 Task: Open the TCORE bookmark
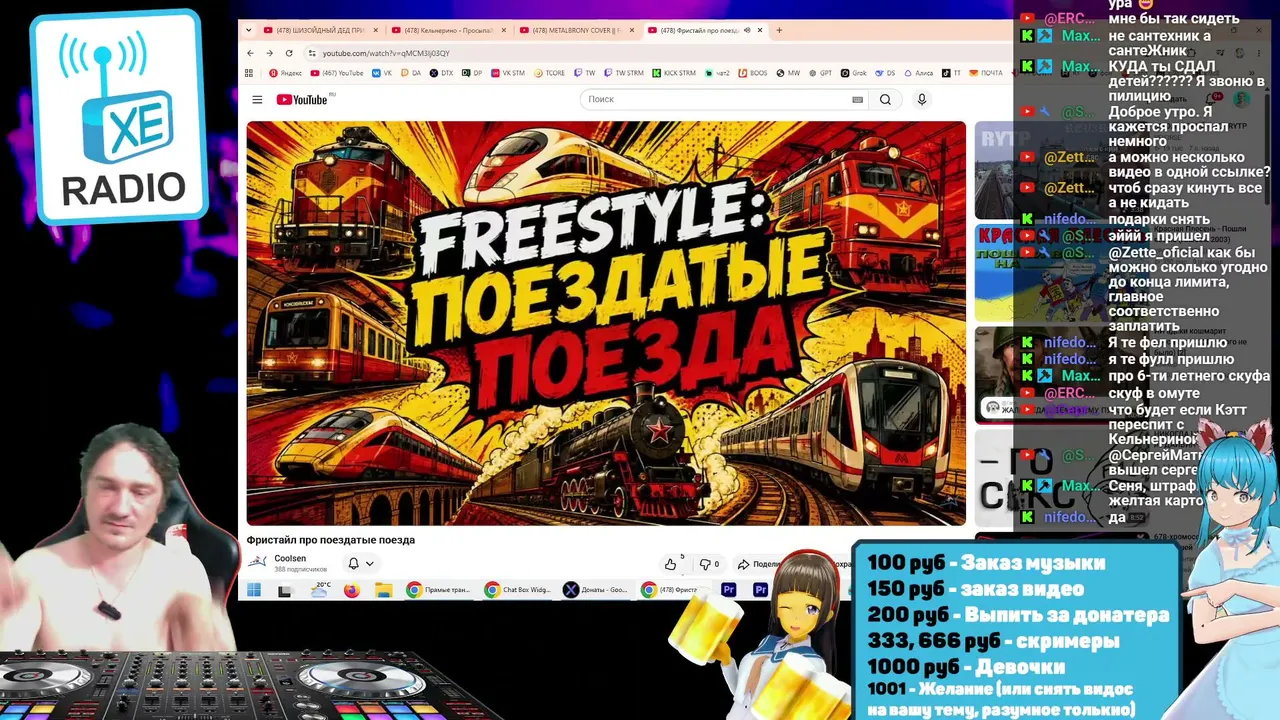pos(551,73)
